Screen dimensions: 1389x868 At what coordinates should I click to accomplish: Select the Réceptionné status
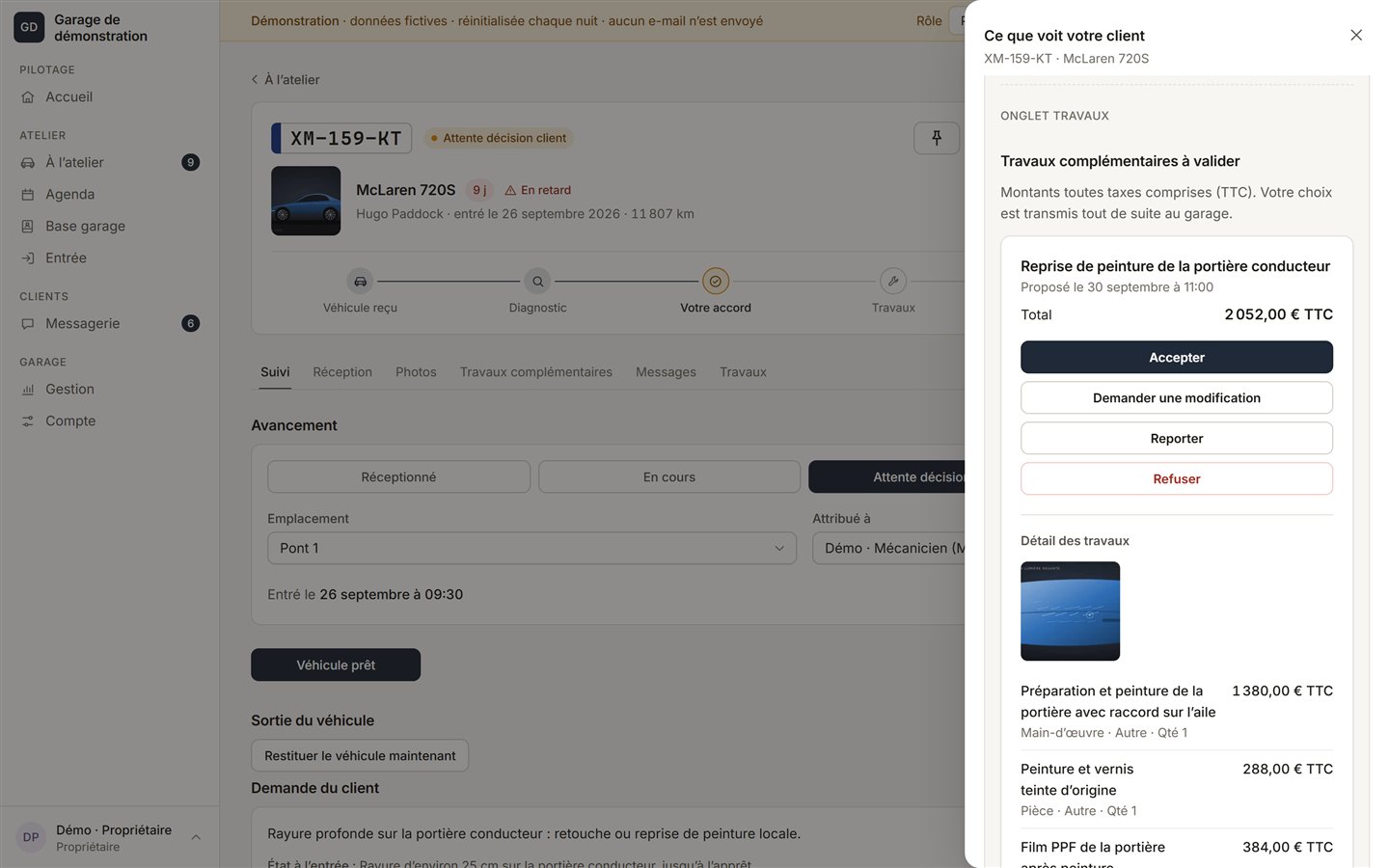(x=398, y=477)
